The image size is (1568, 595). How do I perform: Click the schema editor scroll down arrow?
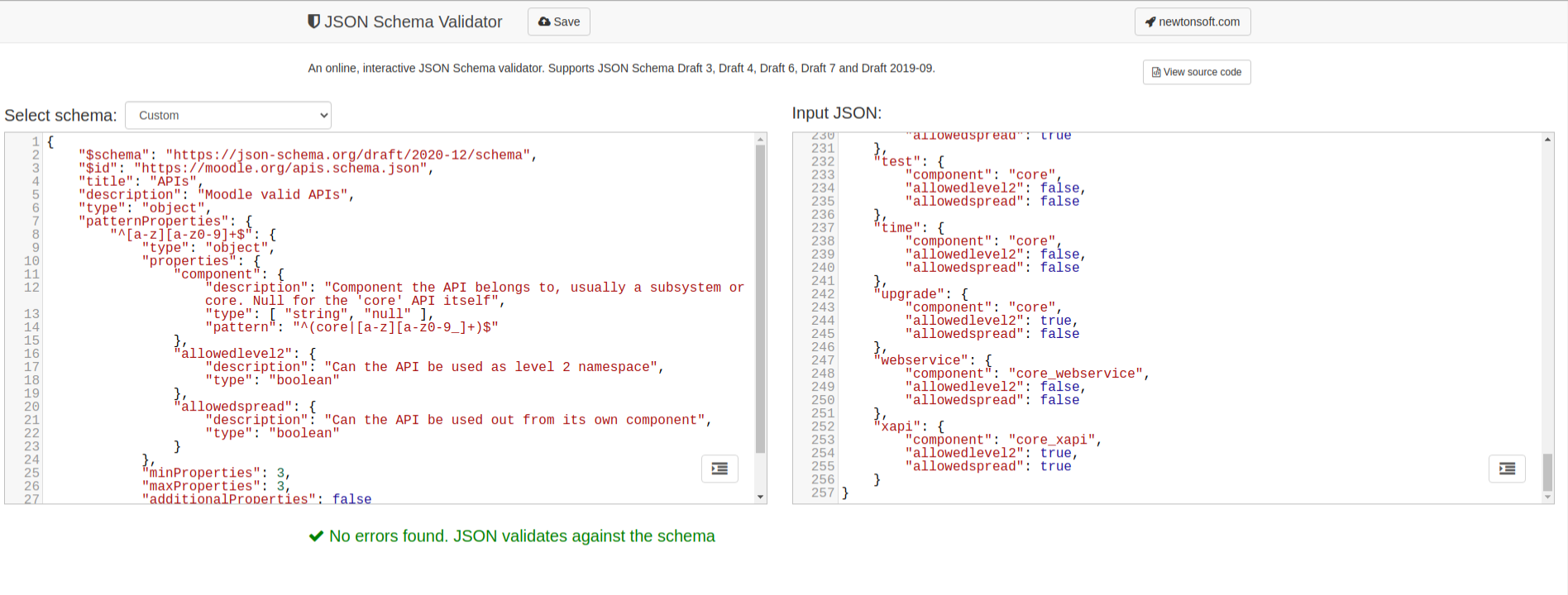(x=760, y=497)
